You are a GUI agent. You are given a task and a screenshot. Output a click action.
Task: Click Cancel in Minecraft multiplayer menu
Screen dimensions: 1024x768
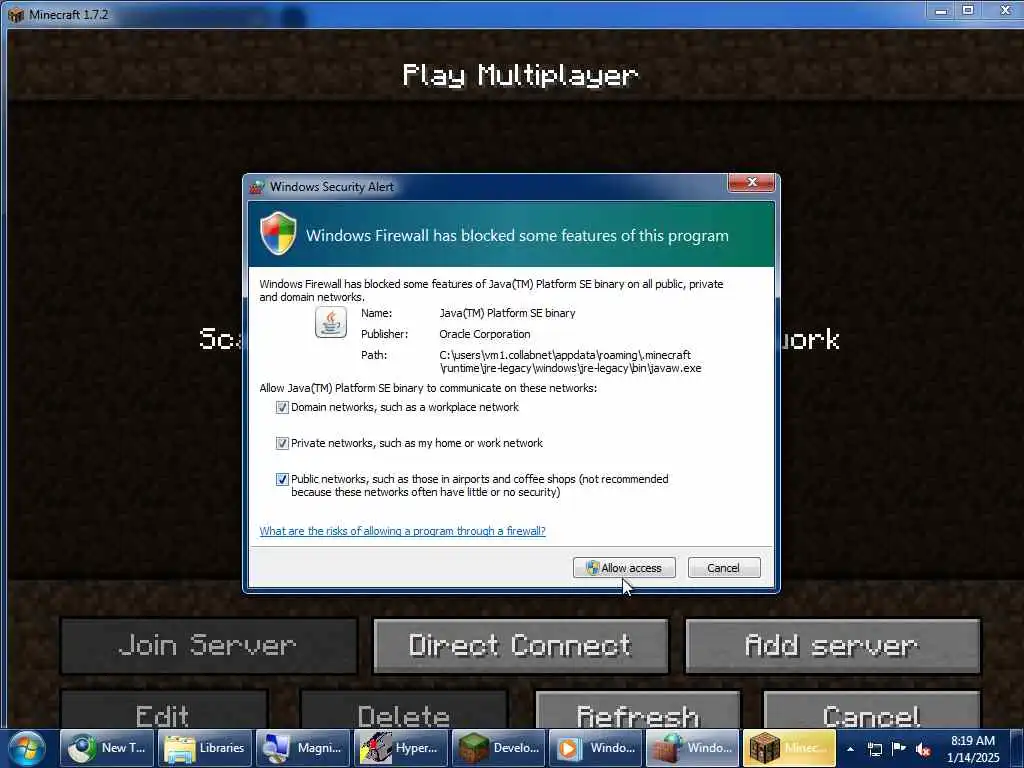(871, 710)
